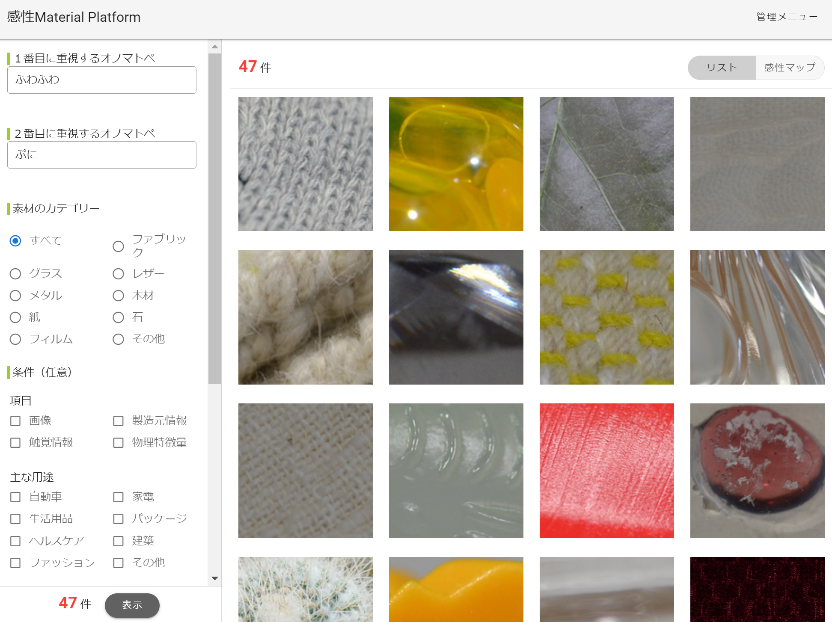This screenshot has height=622, width=832.
Task: Click the second onomatopoeia field containing ぷに
Action: point(101,155)
